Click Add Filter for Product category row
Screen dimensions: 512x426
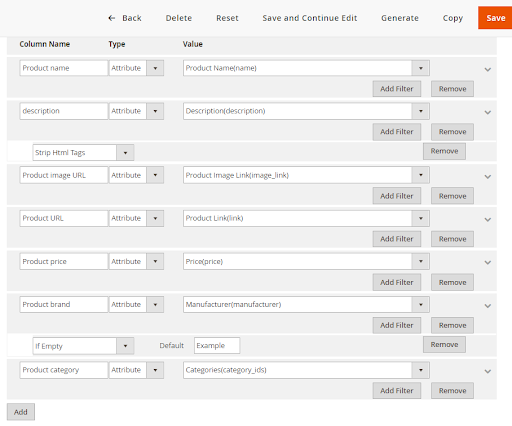(397, 391)
